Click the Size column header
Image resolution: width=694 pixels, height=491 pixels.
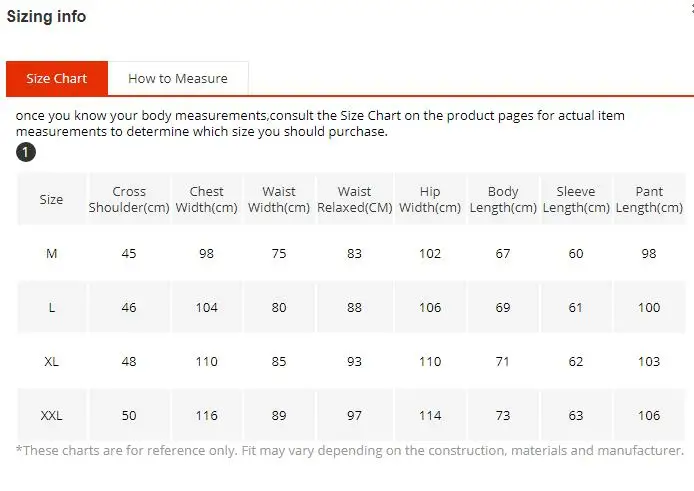click(51, 199)
